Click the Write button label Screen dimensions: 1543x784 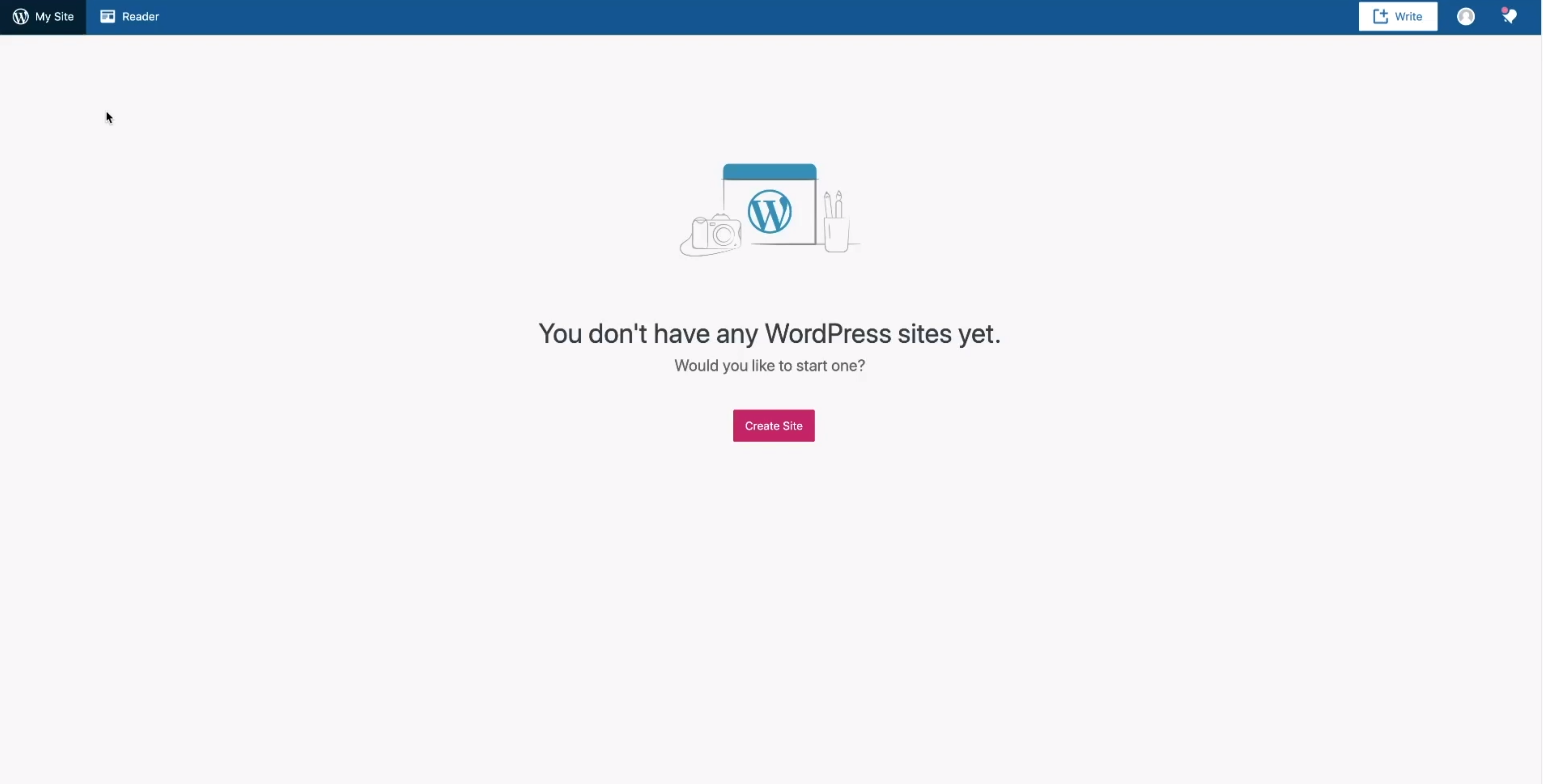coord(1408,17)
